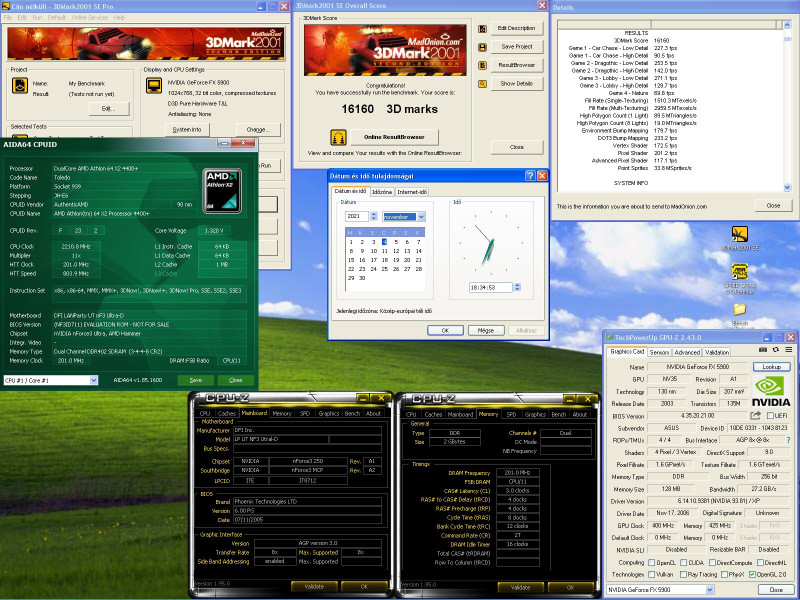
Task: Open the Időzóna tab in date dialog
Action: [x=382, y=191]
